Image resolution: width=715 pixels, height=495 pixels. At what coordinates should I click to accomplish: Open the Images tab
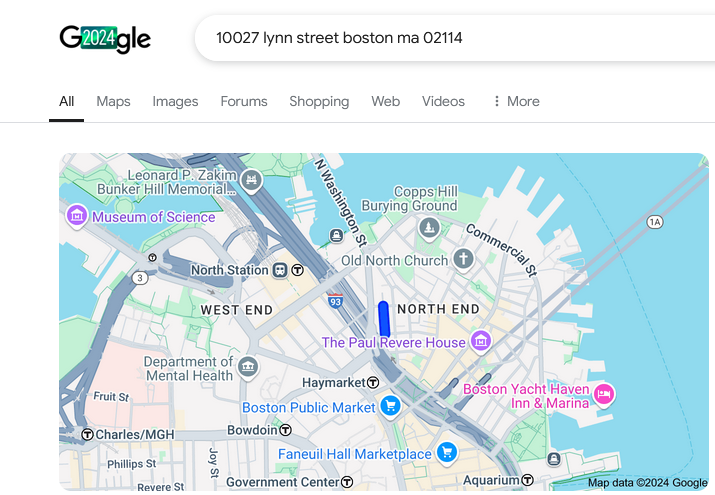[175, 101]
